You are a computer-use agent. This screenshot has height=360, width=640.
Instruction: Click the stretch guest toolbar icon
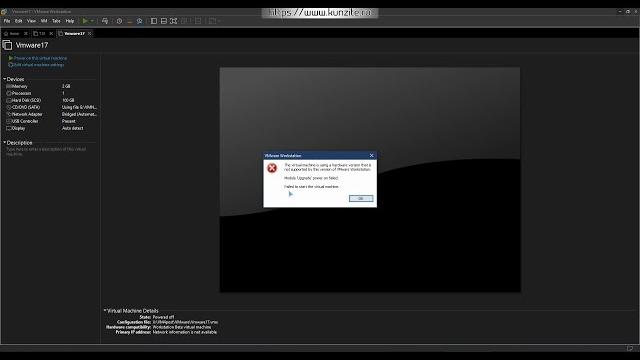(212, 21)
